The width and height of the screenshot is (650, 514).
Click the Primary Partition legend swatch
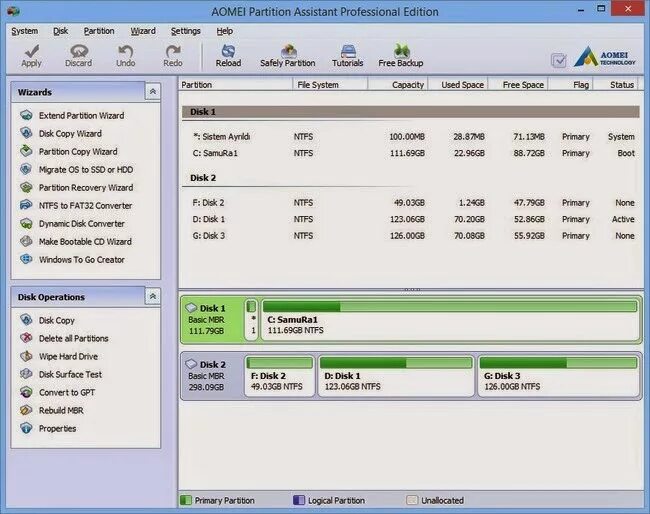(x=185, y=500)
